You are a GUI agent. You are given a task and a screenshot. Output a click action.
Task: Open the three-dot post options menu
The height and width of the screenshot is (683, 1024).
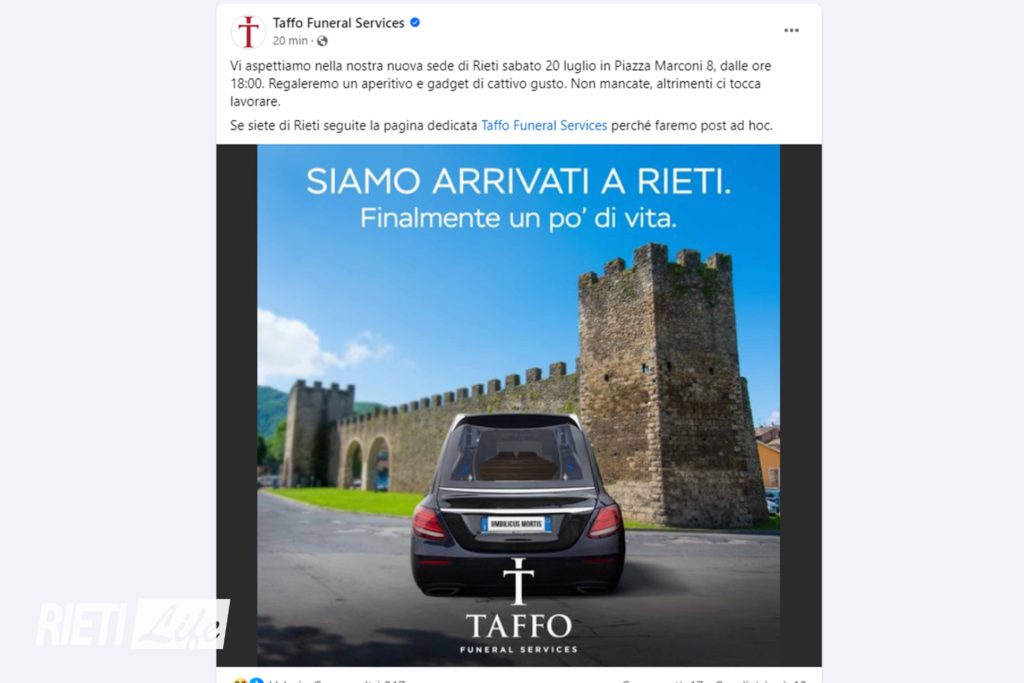791,31
